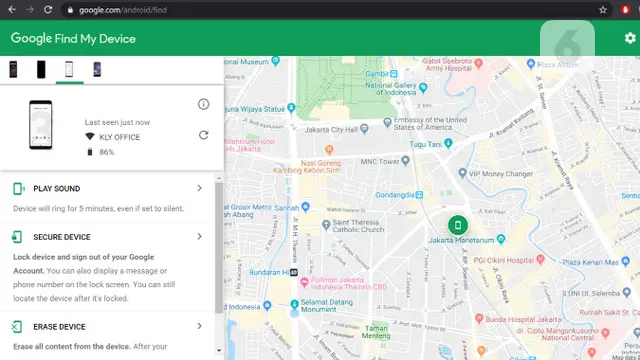Reload the page using the refresh icon
Image resolution: width=640 pixels, height=360 pixels.
48,10
